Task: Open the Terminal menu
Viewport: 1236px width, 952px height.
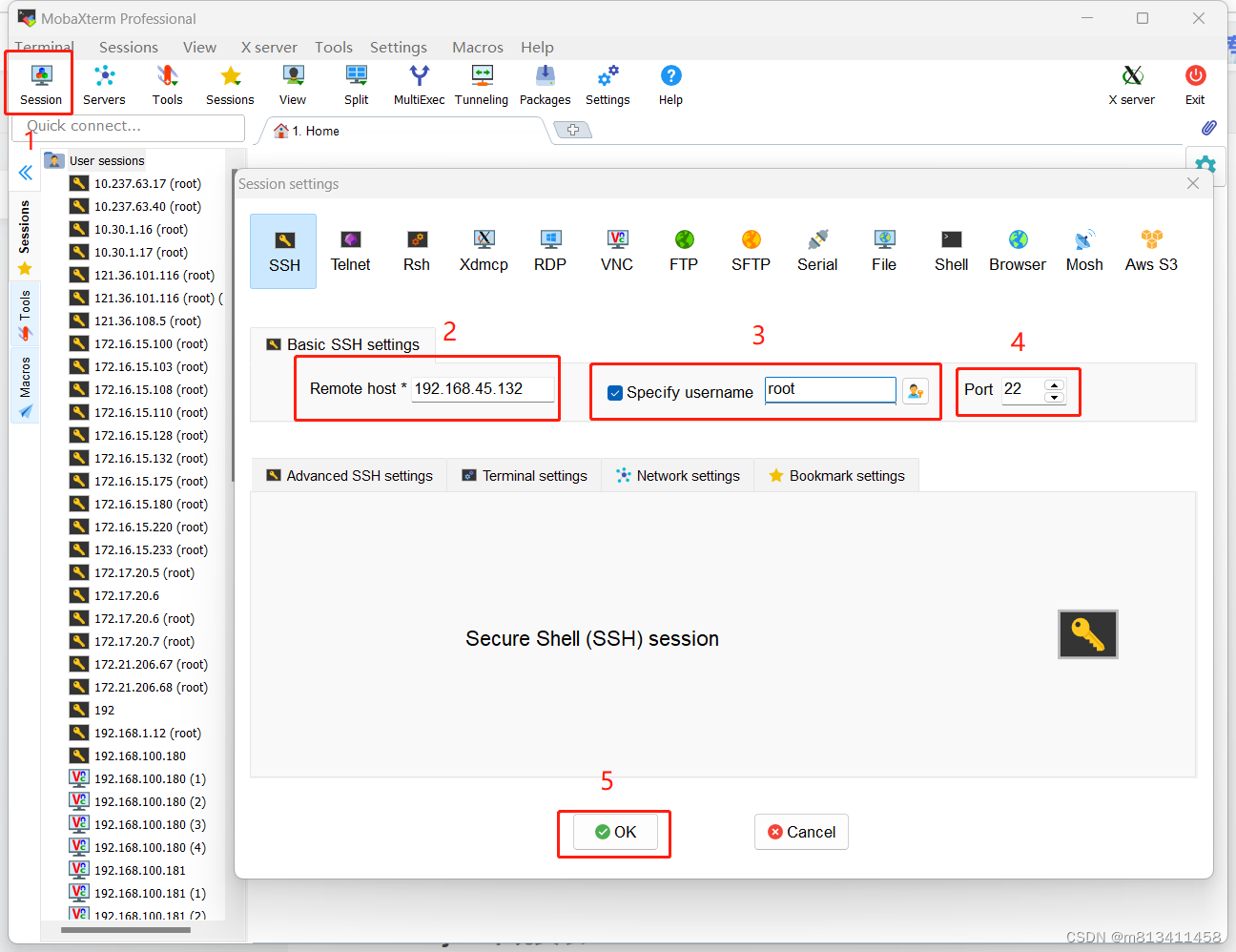Action: (x=44, y=47)
